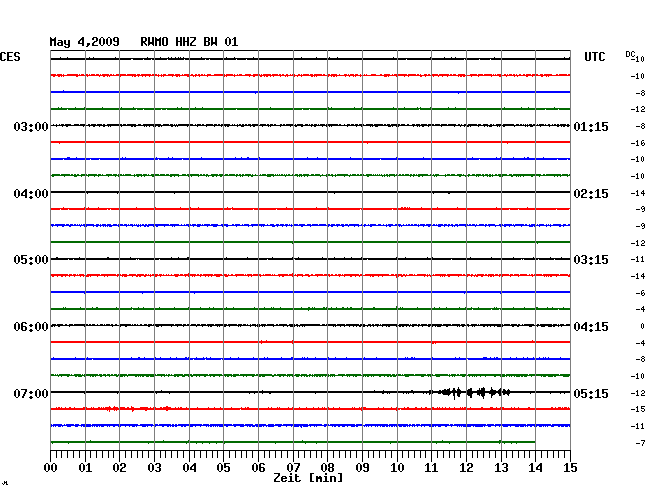Select the DC offset value "0" beside 04:15
The image size is (650, 494).
click(x=643, y=326)
